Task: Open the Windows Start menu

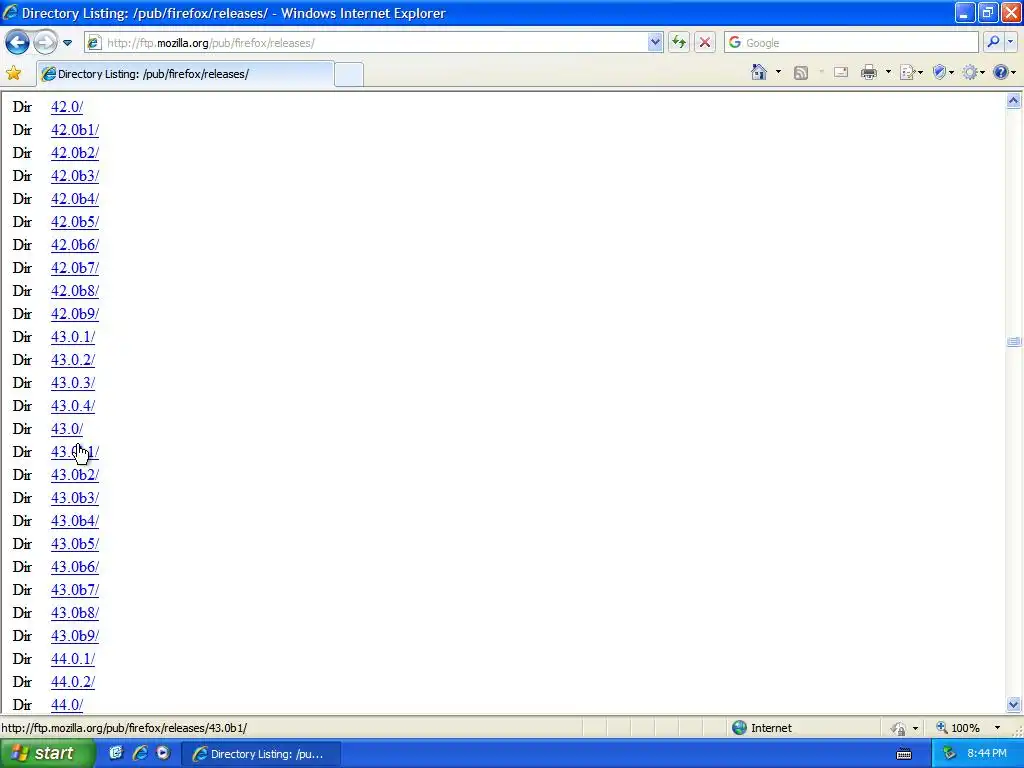Action: coord(48,754)
